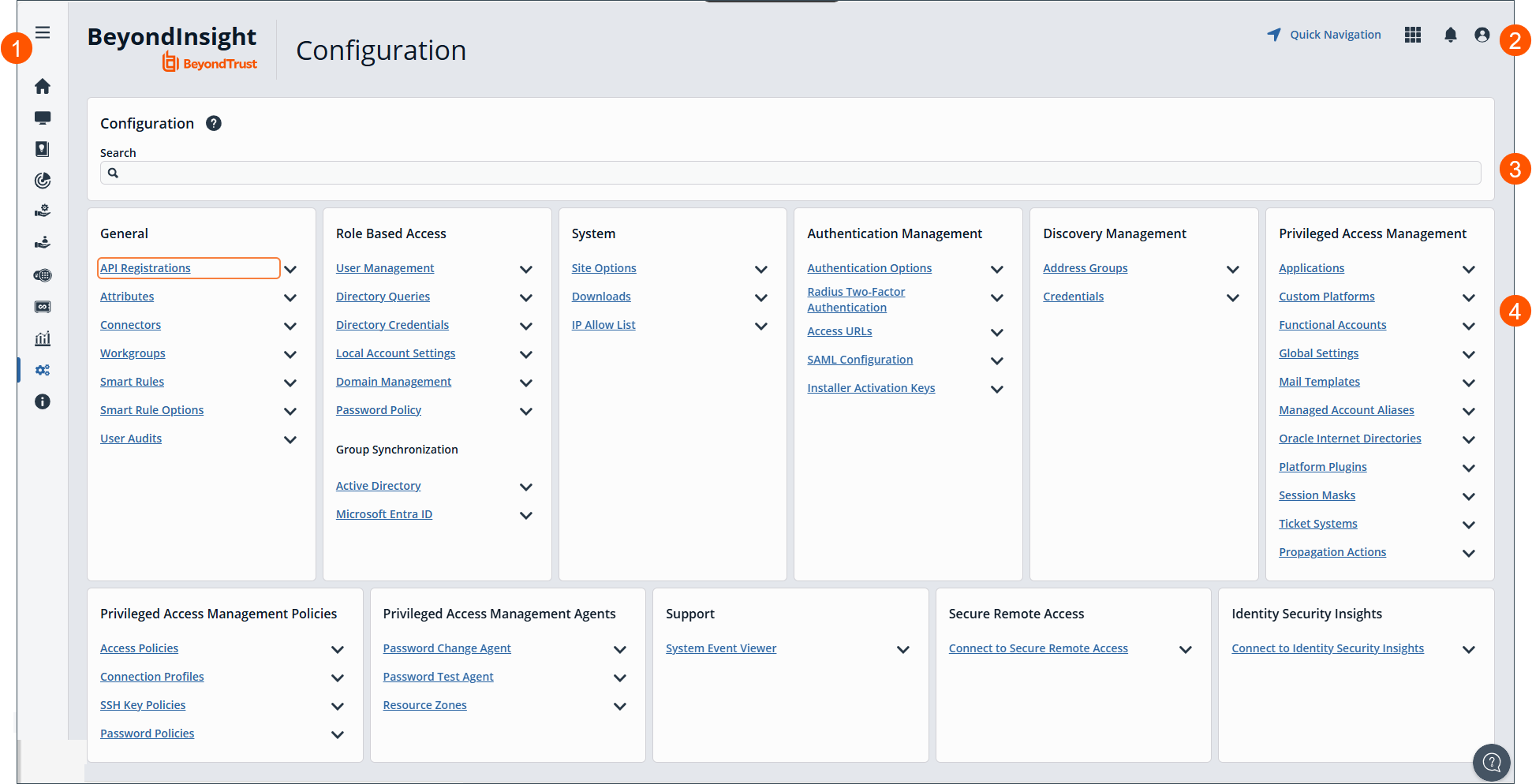Open SAML Configuration link
Image resolution: width=1532 pixels, height=784 pixels.
(x=860, y=360)
